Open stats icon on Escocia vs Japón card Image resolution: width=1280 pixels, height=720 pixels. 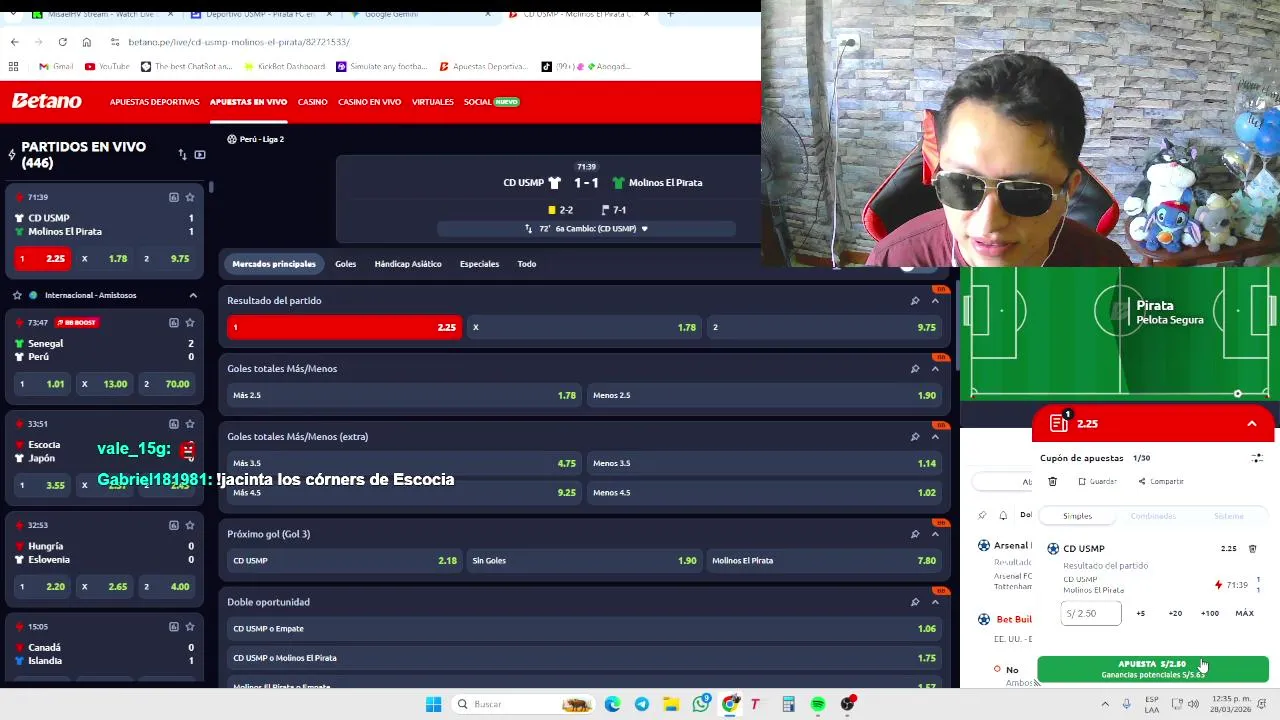pyautogui.click(x=173, y=423)
